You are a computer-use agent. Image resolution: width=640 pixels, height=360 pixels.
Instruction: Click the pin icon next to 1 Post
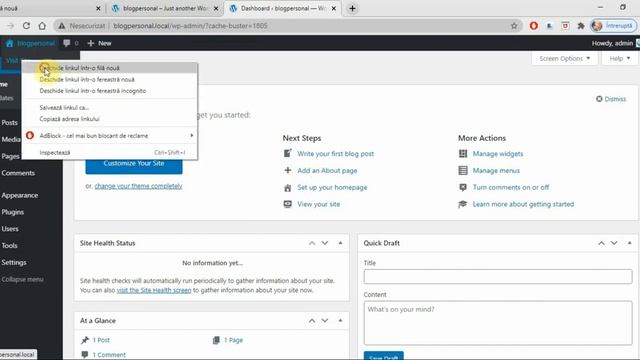(x=85, y=340)
